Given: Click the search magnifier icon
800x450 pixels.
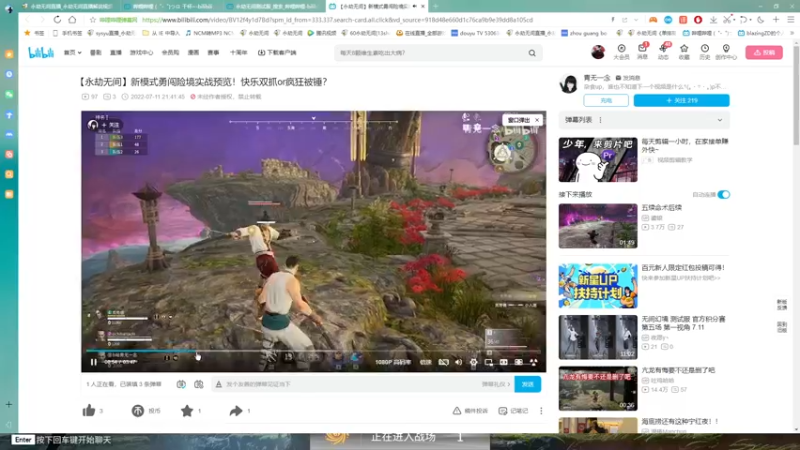Looking at the screenshot, I should pyautogui.click(x=532, y=53).
